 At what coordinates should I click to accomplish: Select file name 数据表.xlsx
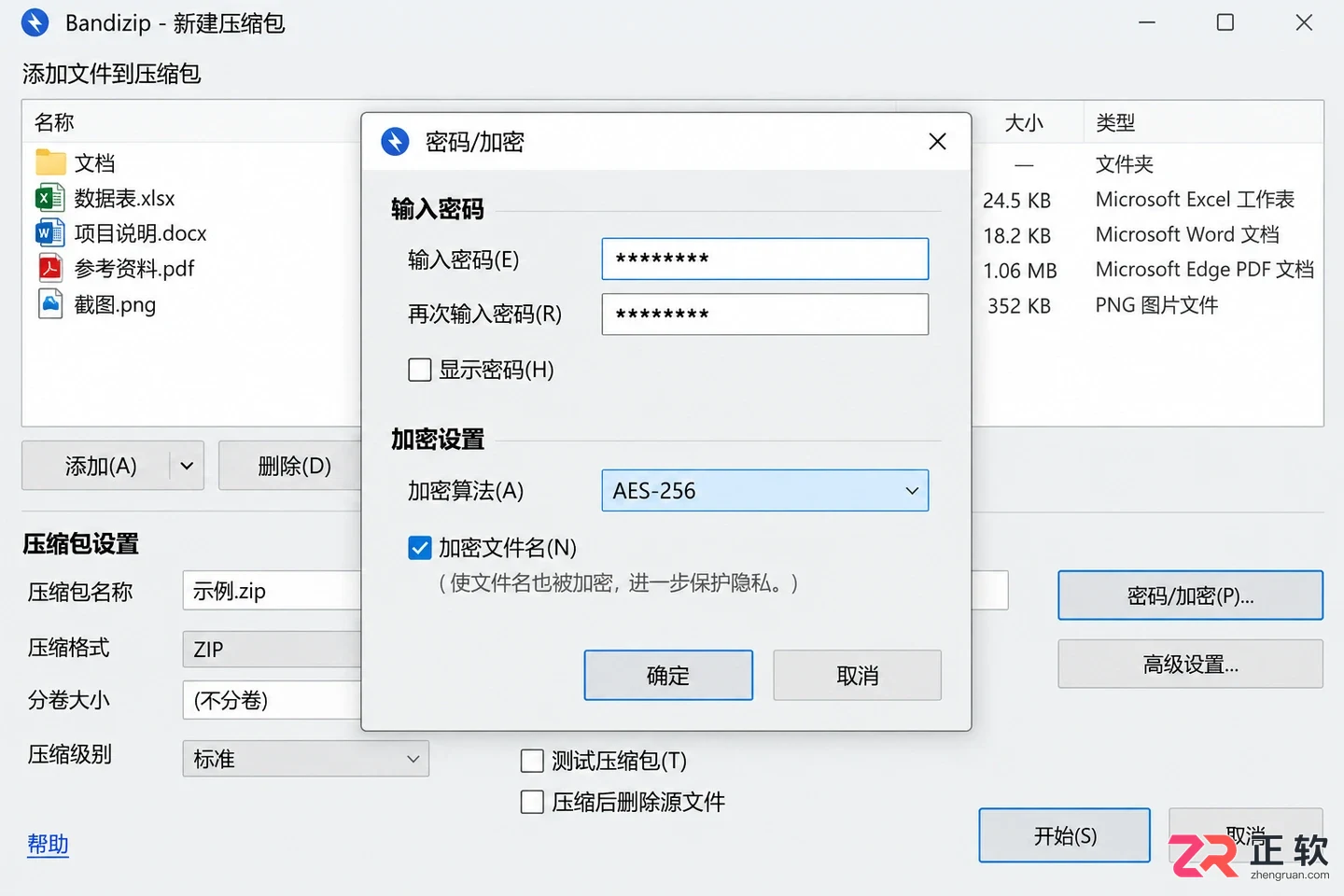pyautogui.click(x=124, y=198)
